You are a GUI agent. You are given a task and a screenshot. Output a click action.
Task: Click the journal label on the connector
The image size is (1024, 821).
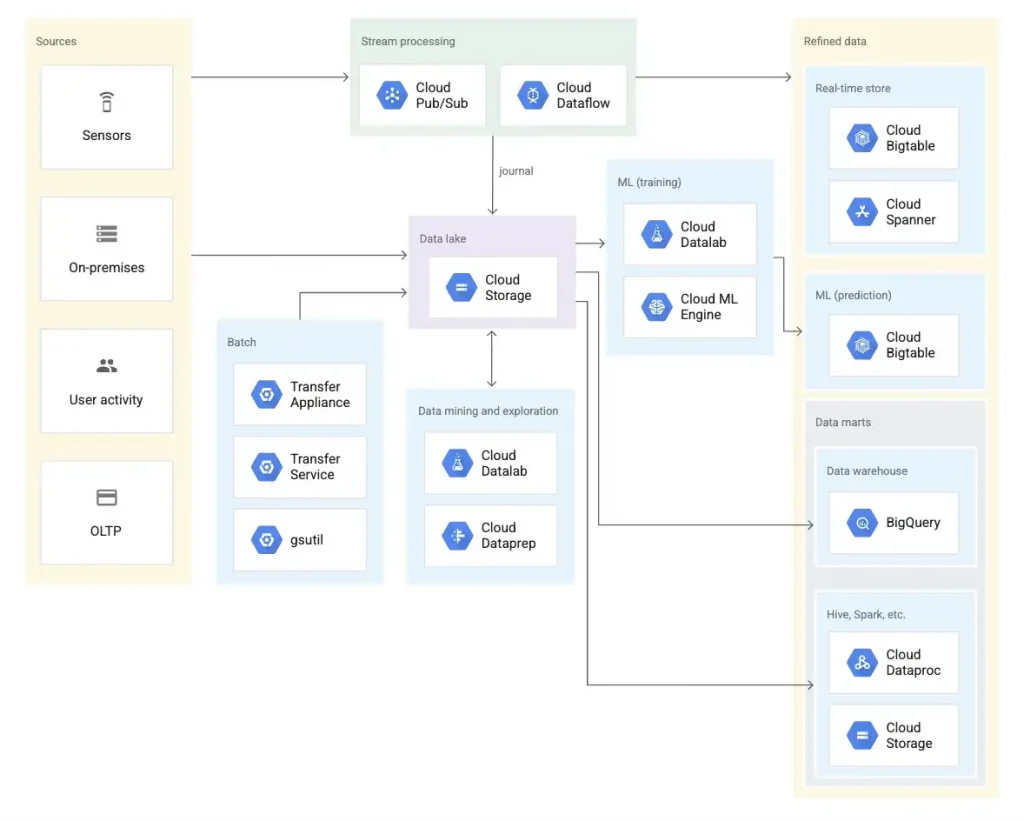[515, 171]
